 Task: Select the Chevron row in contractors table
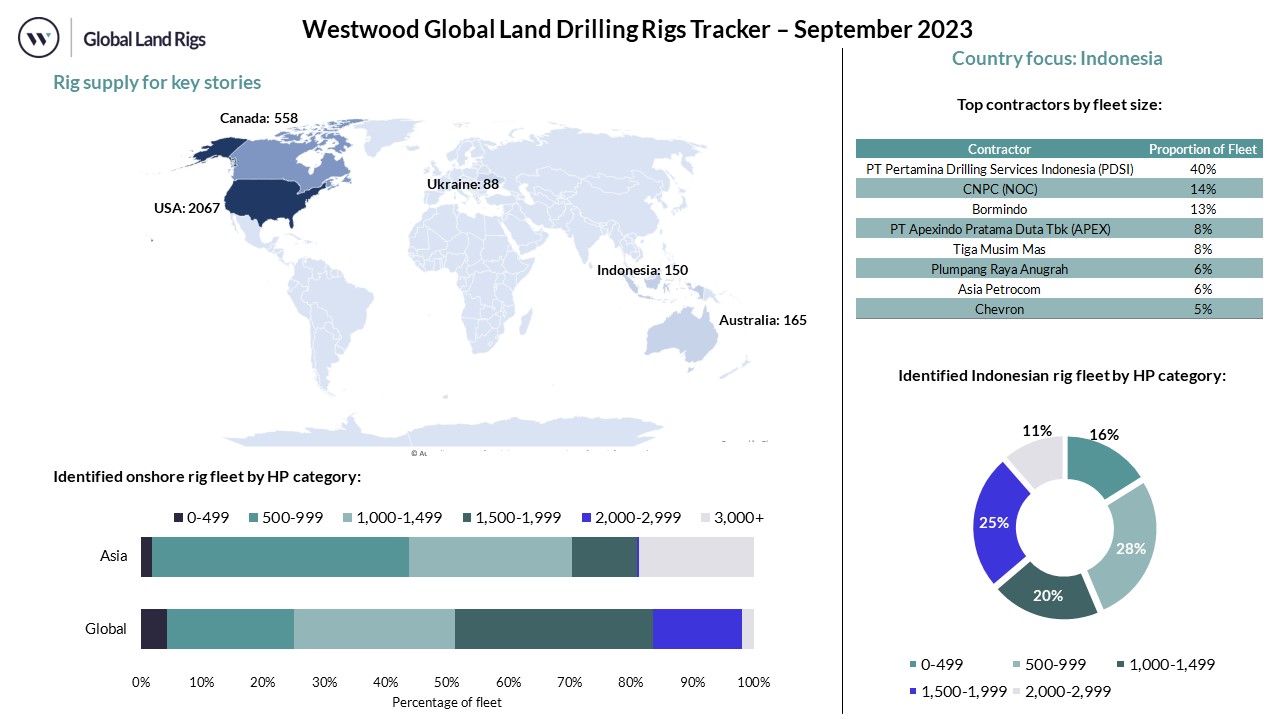[1059, 309]
